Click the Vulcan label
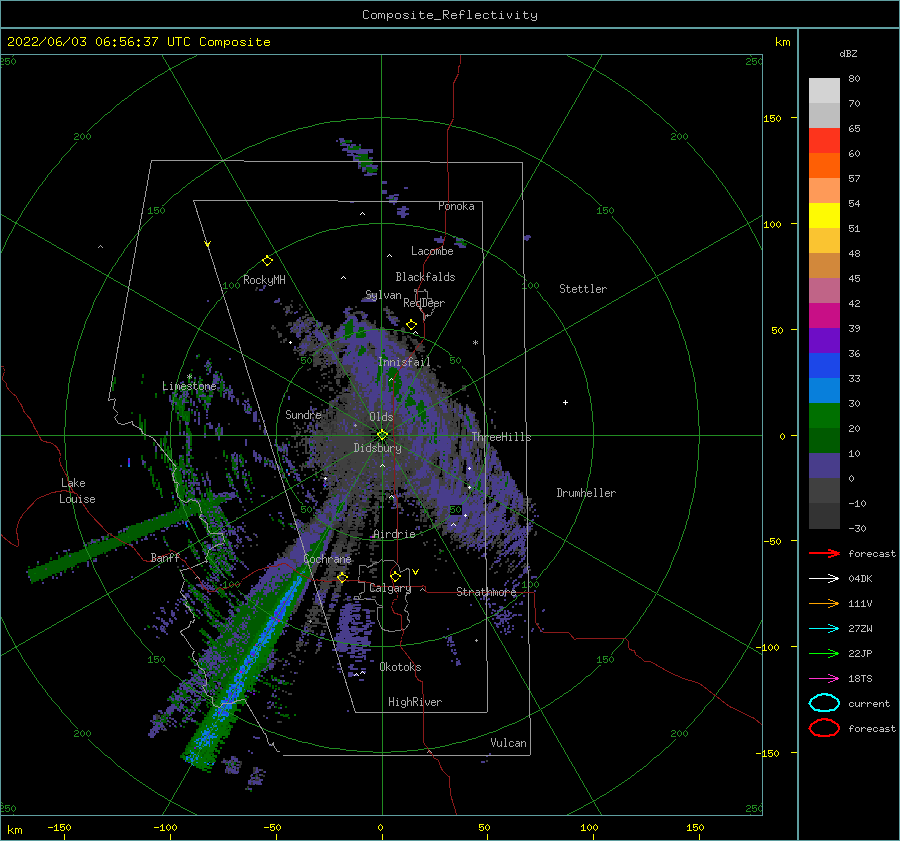This screenshot has width=900, height=841. 508,743
